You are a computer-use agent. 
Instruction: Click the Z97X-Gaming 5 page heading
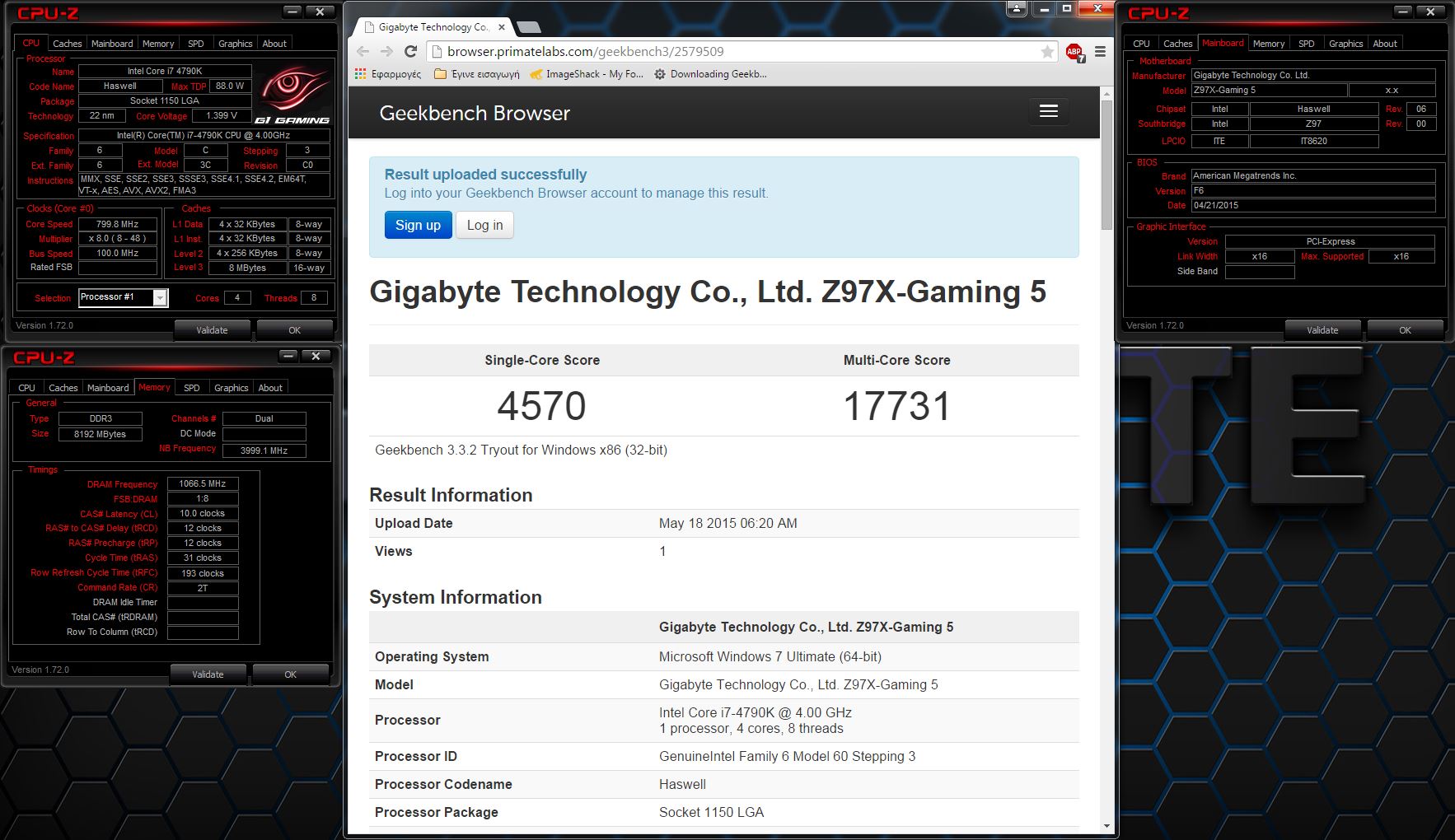[708, 292]
